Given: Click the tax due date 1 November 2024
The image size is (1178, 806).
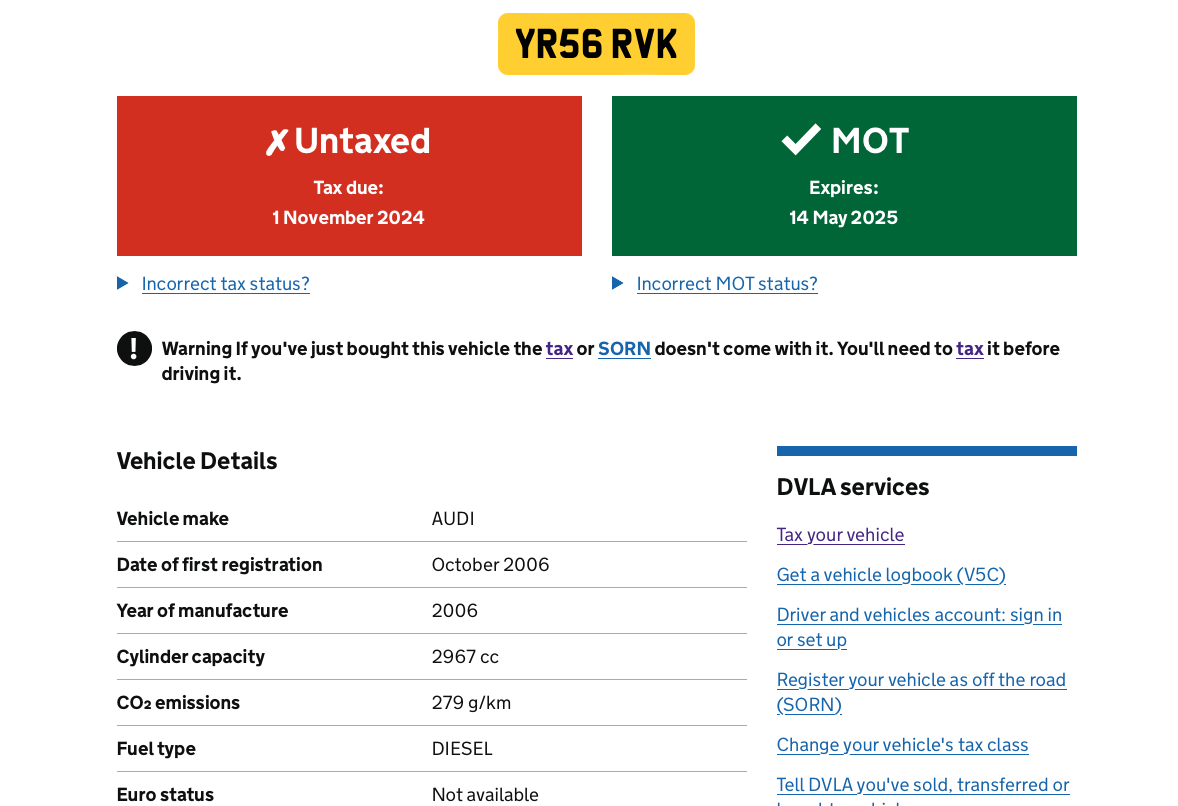Looking at the screenshot, I should (348, 218).
